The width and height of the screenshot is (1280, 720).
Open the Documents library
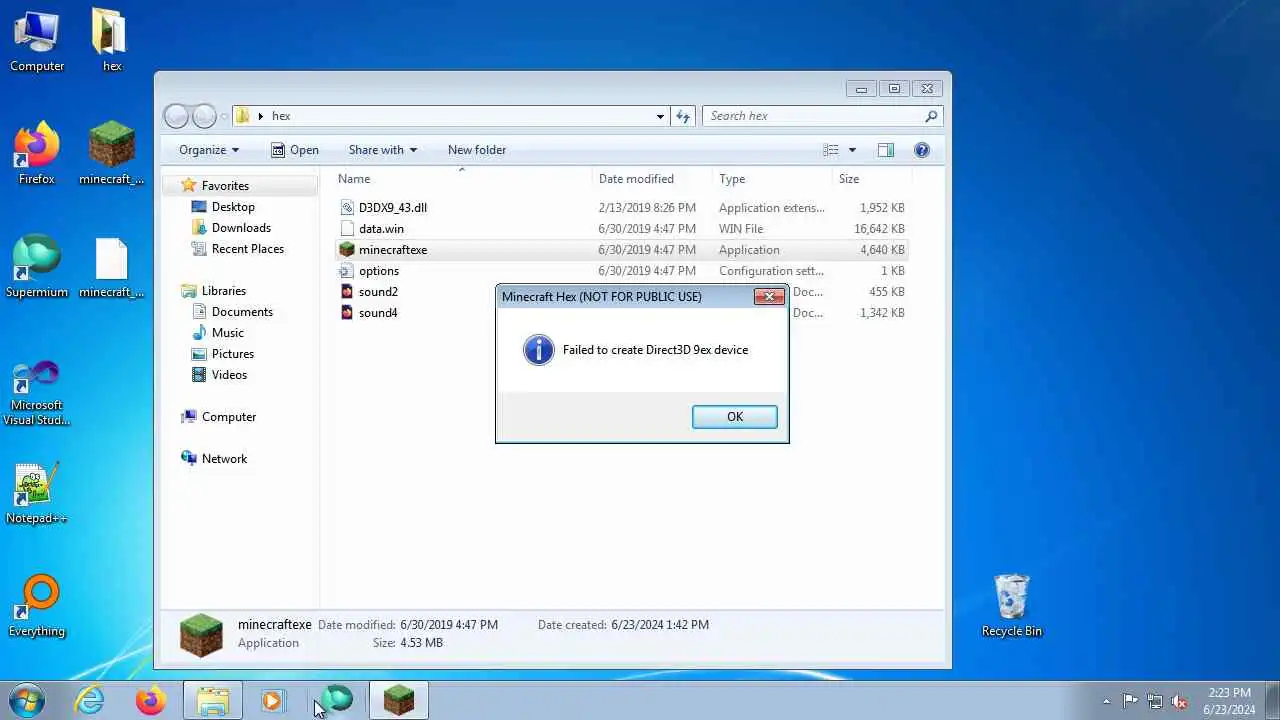tap(242, 312)
